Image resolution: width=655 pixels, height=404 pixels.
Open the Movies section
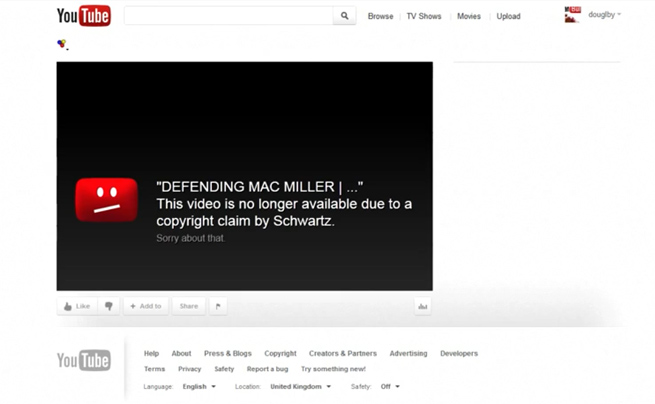click(469, 16)
